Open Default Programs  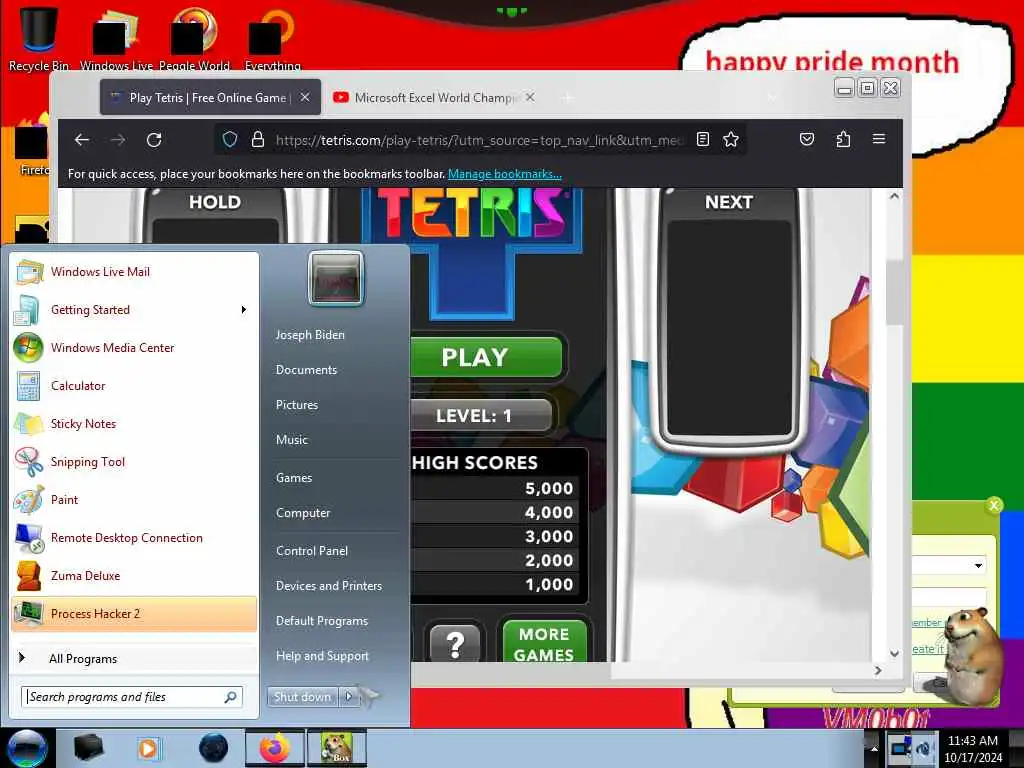pyautogui.click(x=322, y=620)
